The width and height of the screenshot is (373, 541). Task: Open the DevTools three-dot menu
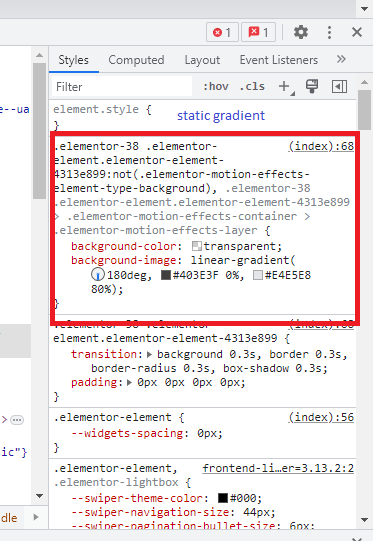(x=330, y=32)
